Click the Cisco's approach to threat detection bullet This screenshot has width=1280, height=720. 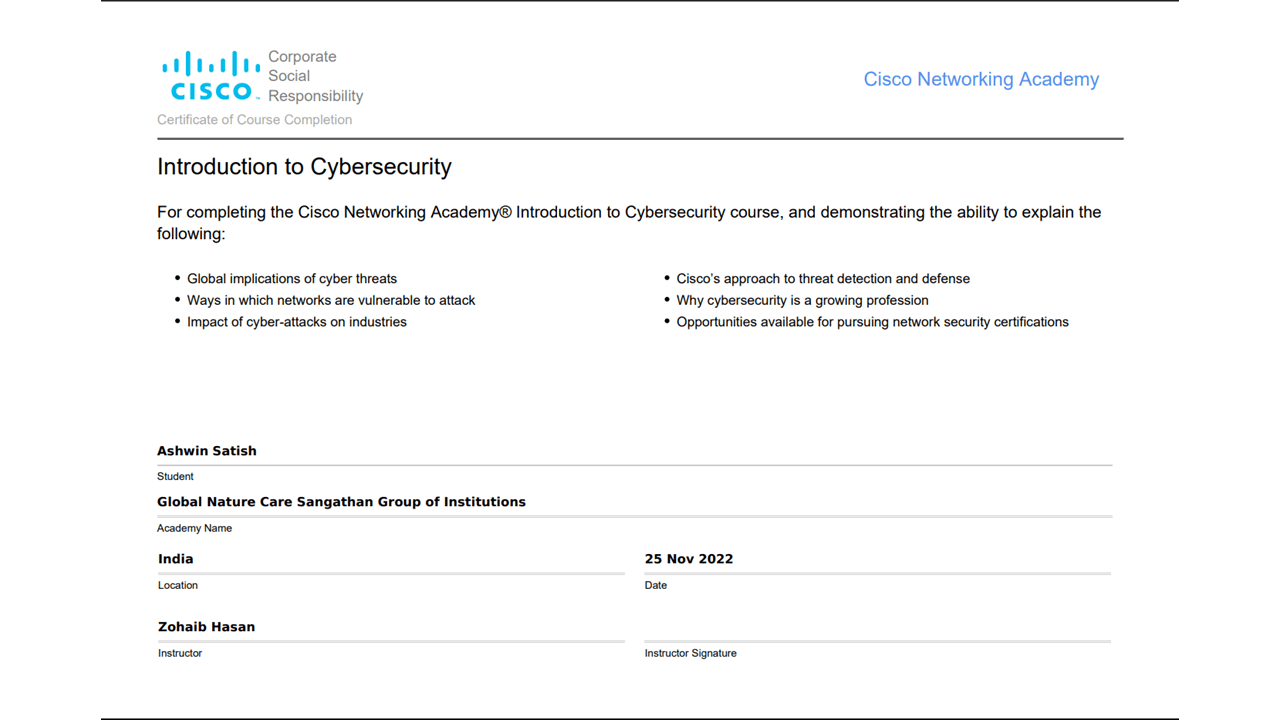823,279
